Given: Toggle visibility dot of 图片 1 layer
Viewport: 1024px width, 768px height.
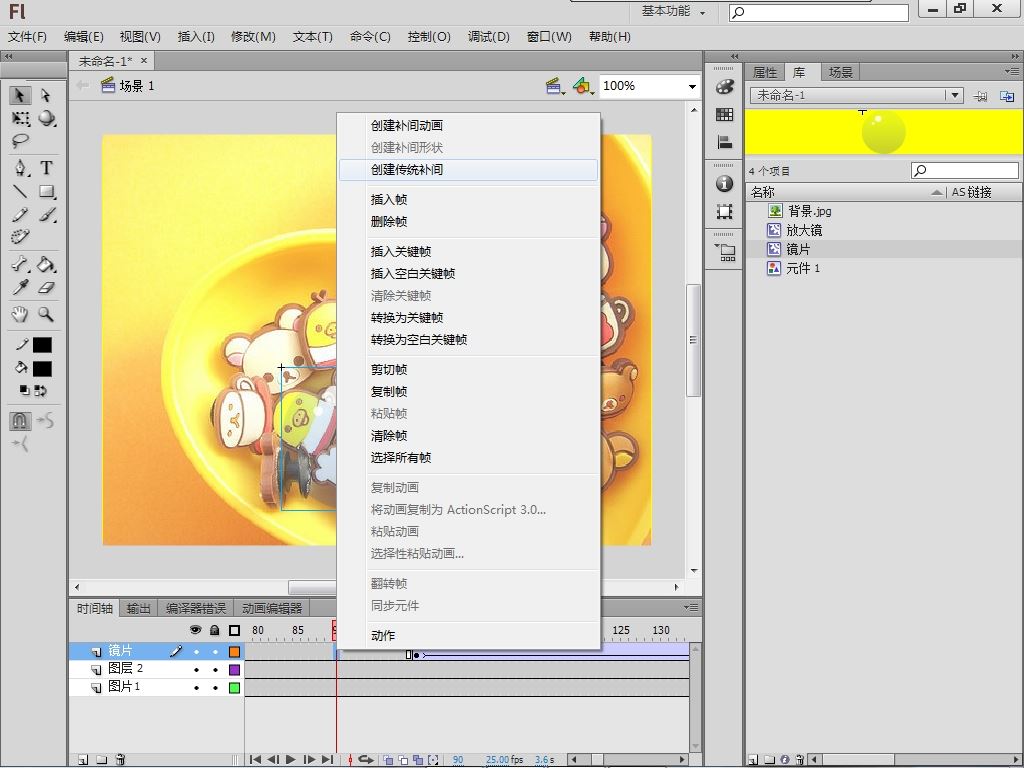Looking at the screenshot, I should (x=196, y=688).
